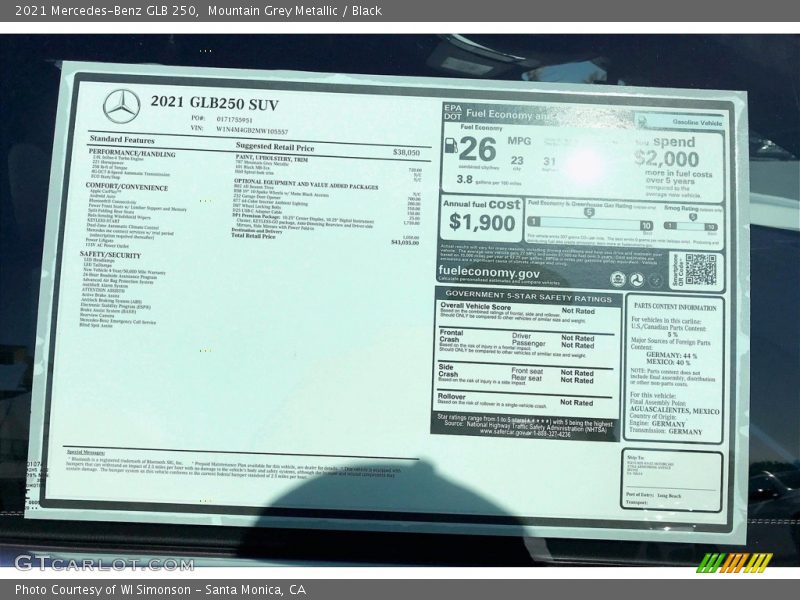Click the Smartphone QR Code on the EPA label
The height and width of the screenshot is (600, 800).
pos(700,270)
